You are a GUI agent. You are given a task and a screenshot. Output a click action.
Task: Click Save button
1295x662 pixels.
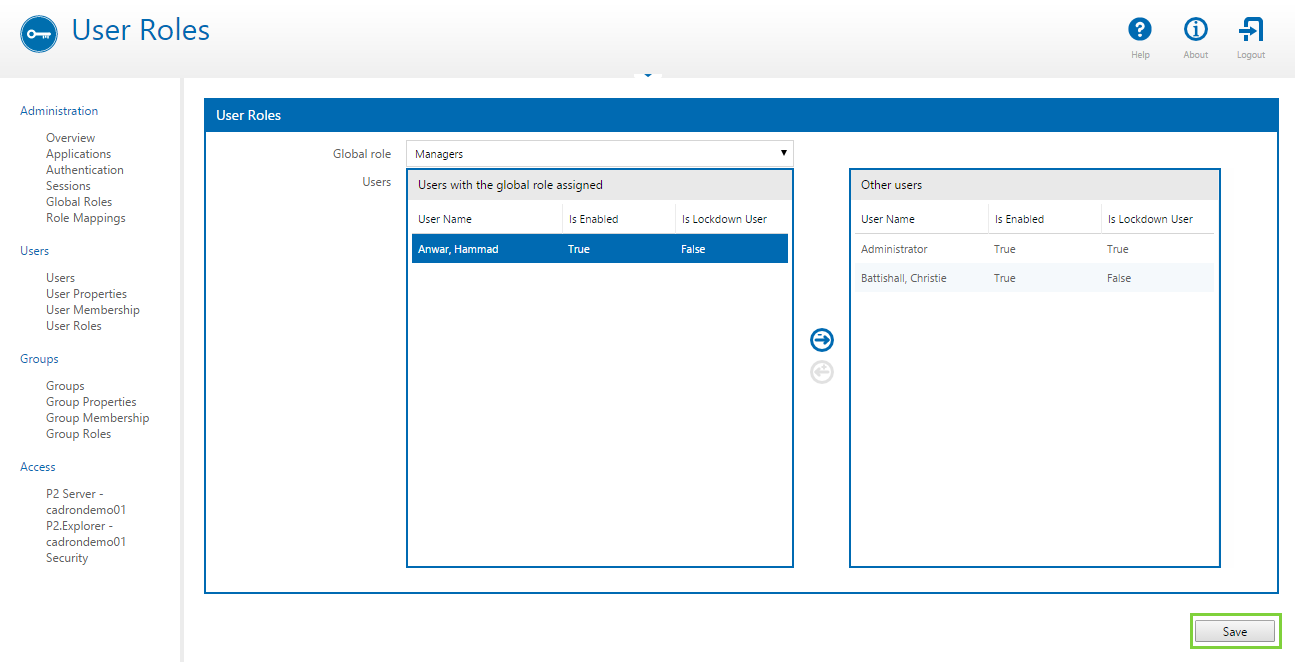tap(1235, 632)
